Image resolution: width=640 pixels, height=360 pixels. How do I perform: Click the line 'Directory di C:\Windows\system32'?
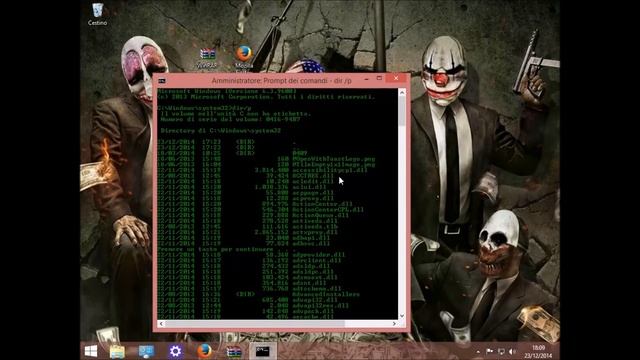pos(221,131)
